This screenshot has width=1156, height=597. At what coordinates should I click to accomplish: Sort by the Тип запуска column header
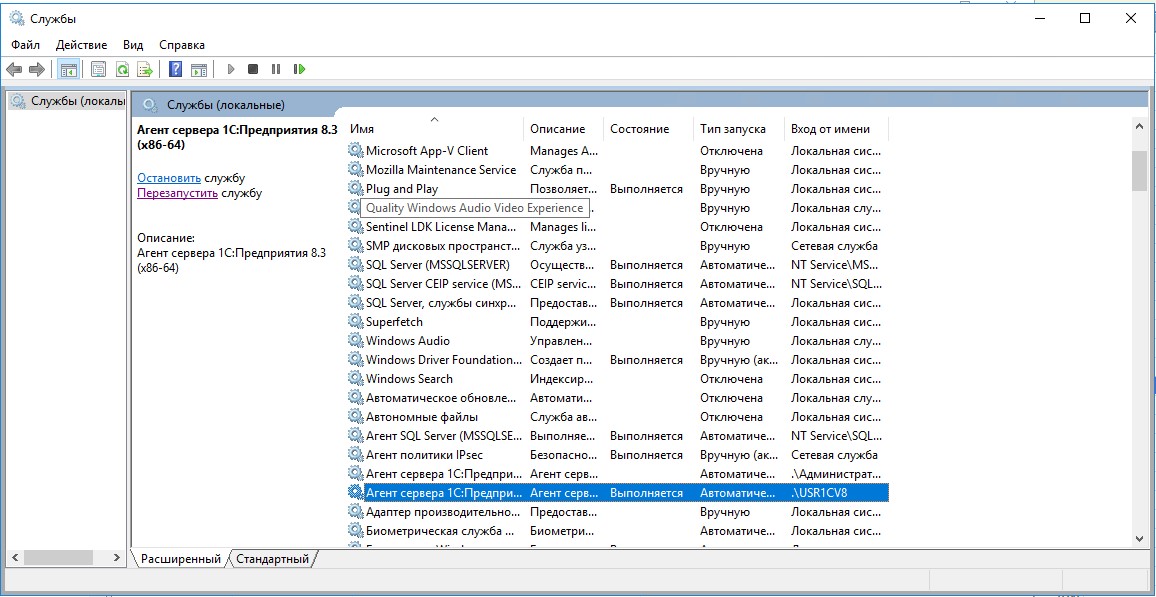pyautogui.click(x=739, y=129)
